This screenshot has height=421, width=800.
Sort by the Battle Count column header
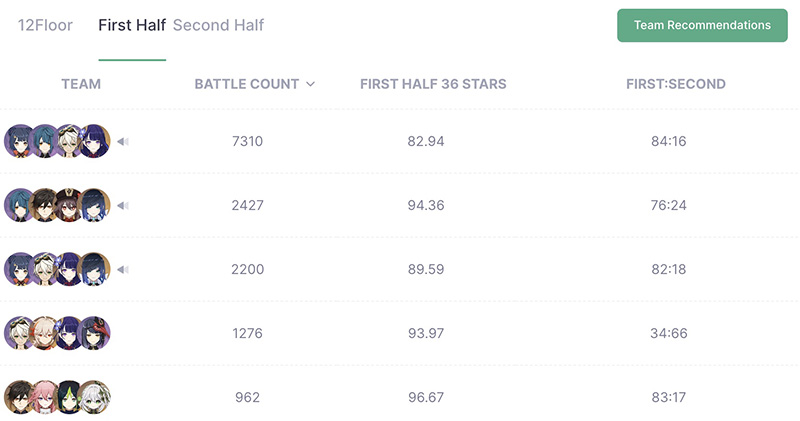(x=246, y=84)
